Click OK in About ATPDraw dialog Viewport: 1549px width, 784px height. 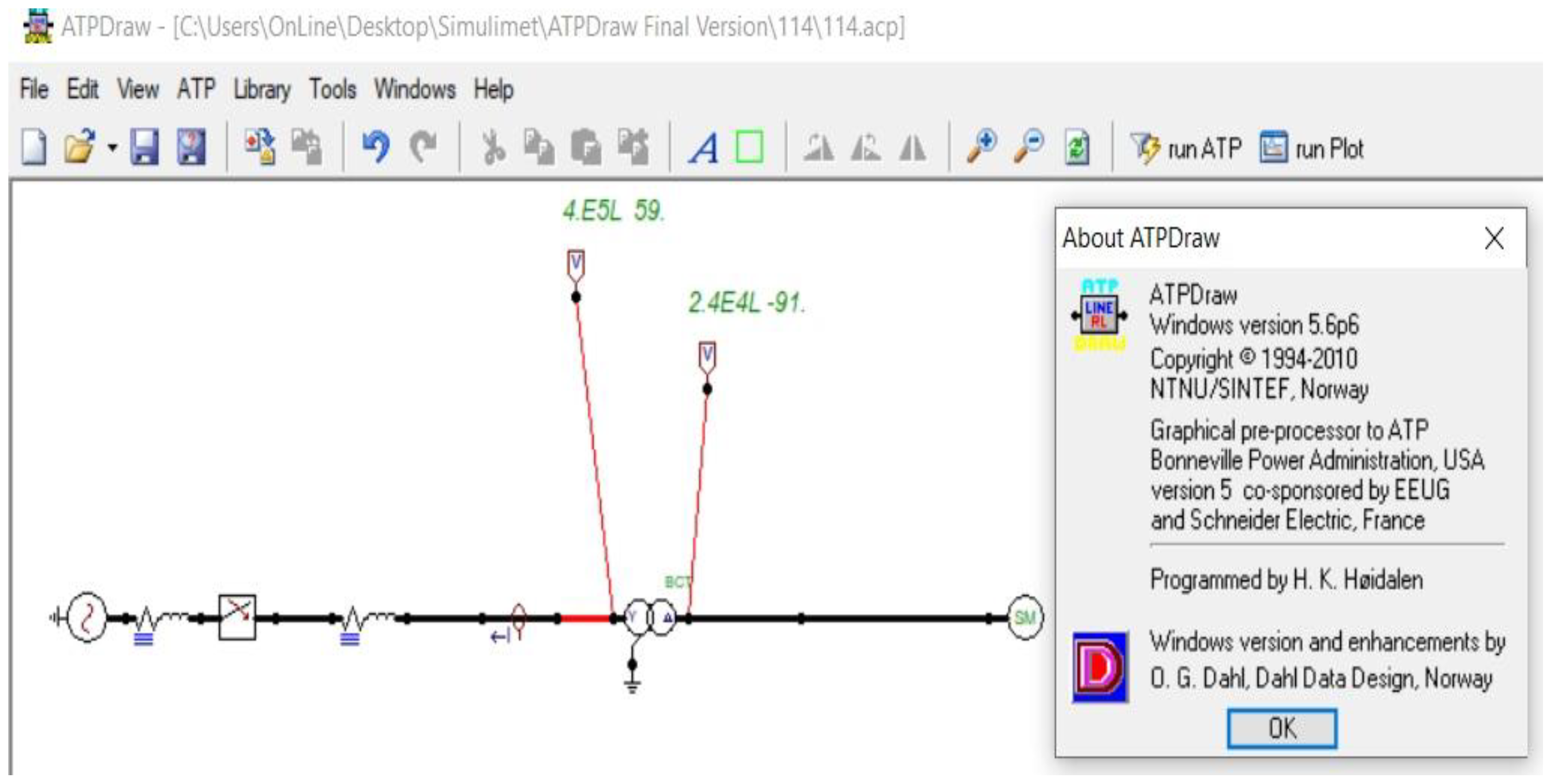(1281, 728)
